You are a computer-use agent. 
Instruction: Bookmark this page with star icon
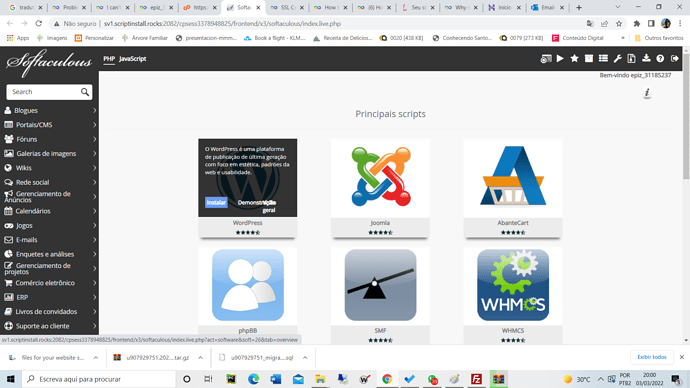click(x=619, y=24)
